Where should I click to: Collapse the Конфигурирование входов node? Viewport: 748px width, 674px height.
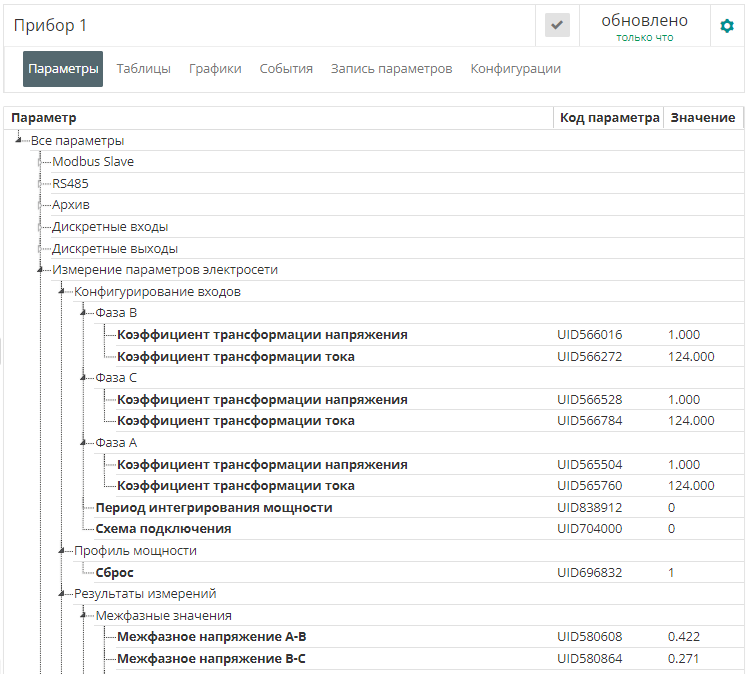point(63,292)
